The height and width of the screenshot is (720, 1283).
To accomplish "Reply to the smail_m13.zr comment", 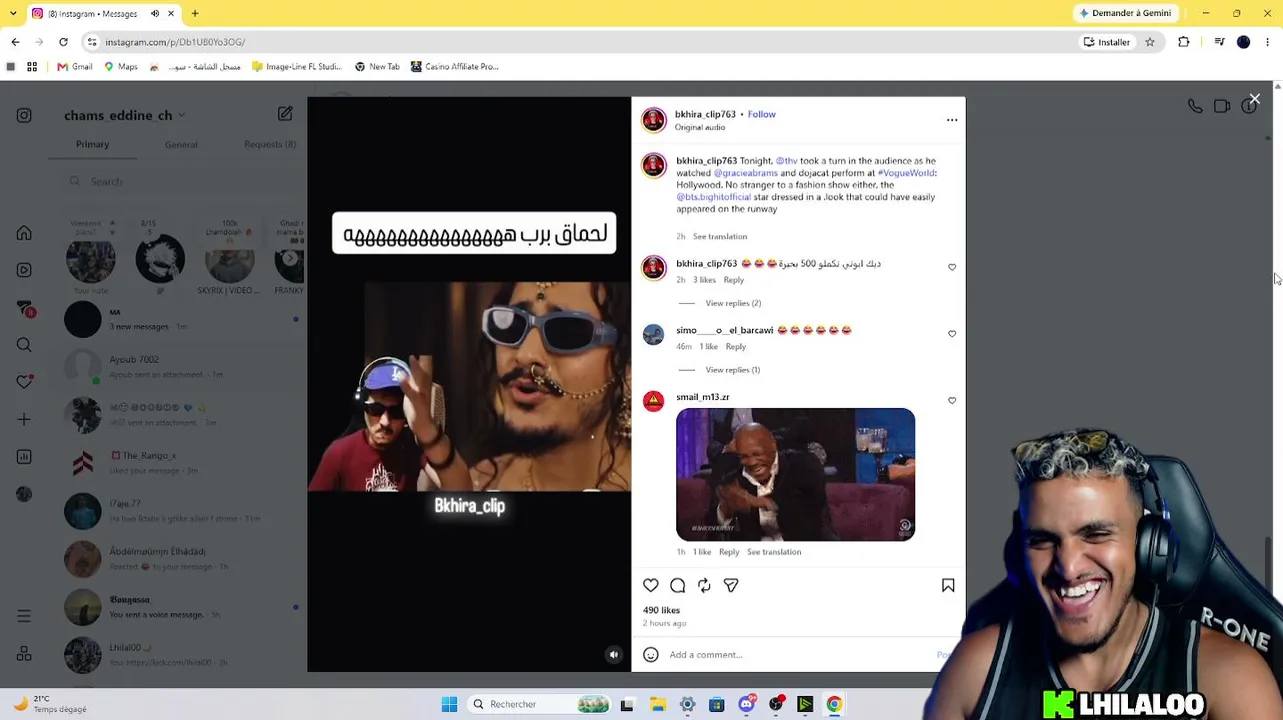I will pyautogui.click(x=729, y=552).
